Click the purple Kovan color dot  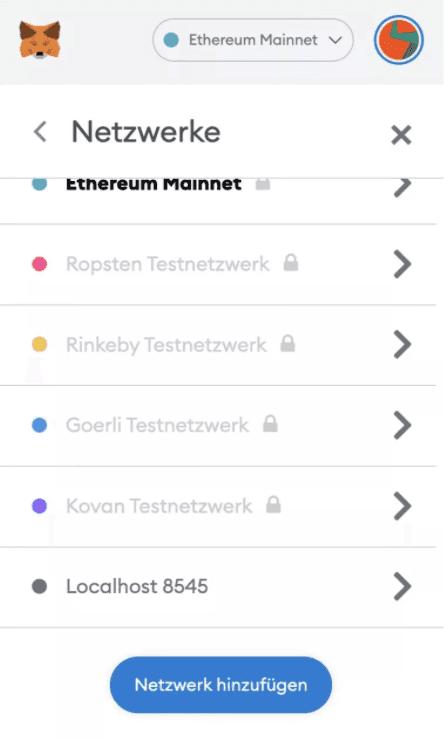(40, 506)
